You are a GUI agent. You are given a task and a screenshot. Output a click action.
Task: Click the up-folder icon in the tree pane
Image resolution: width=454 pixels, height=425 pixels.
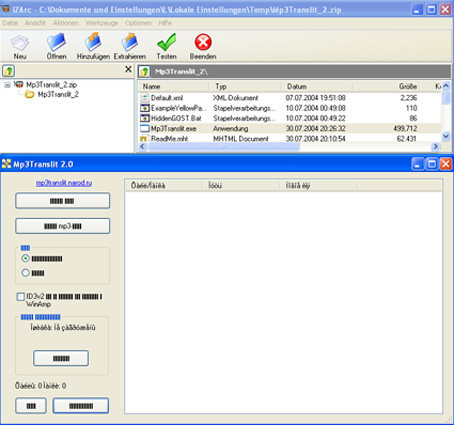point(8,71)
